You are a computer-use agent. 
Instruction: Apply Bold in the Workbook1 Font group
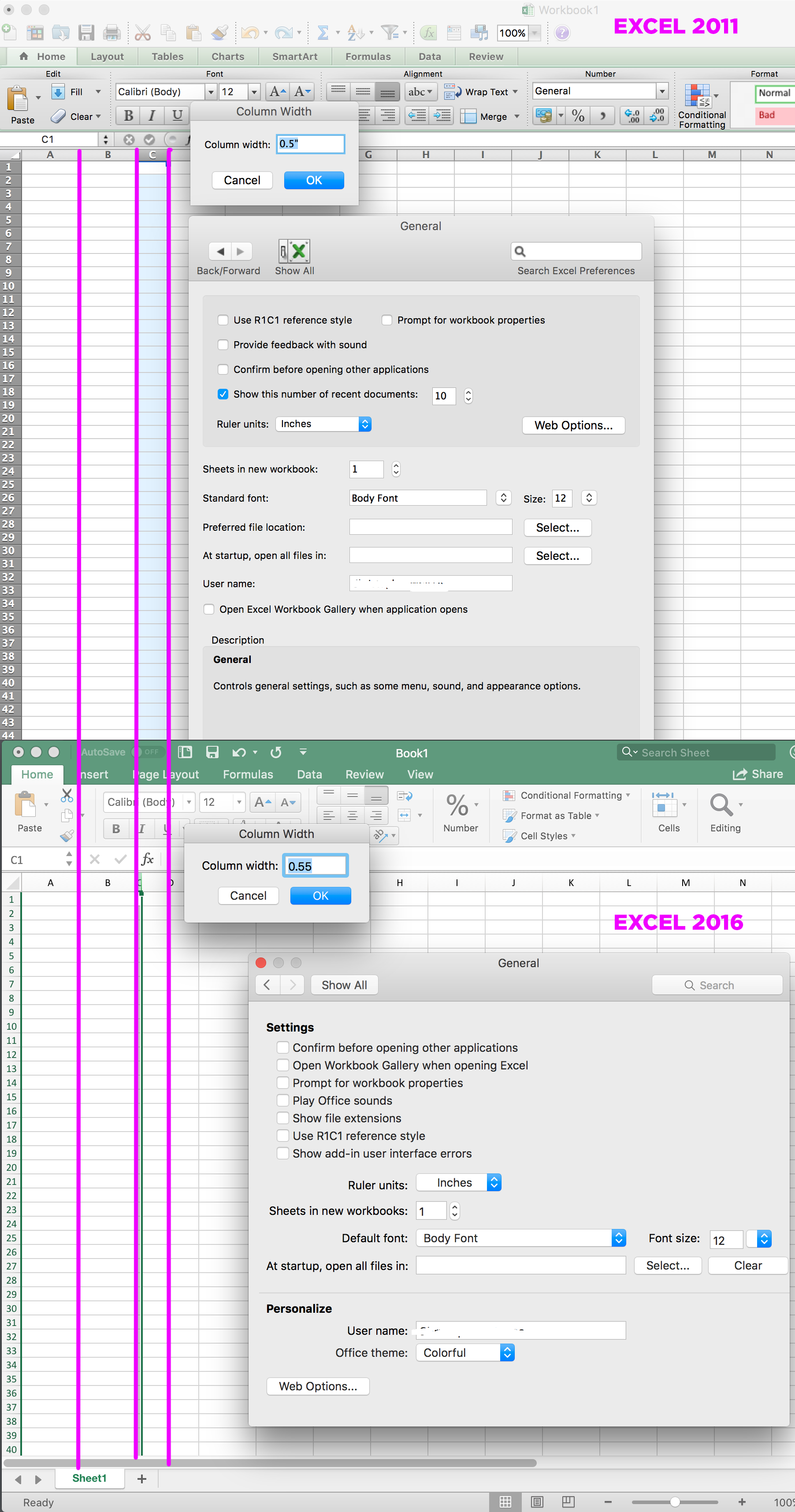pos(129,115)
